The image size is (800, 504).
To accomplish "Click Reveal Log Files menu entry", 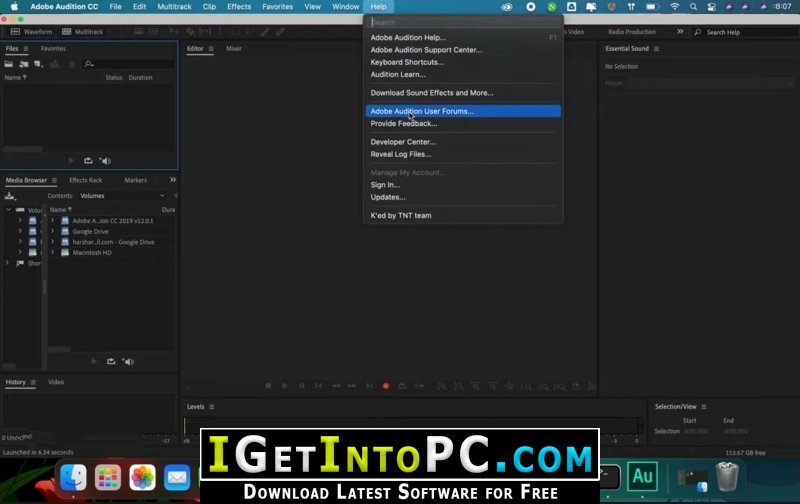I will (401, 154).
